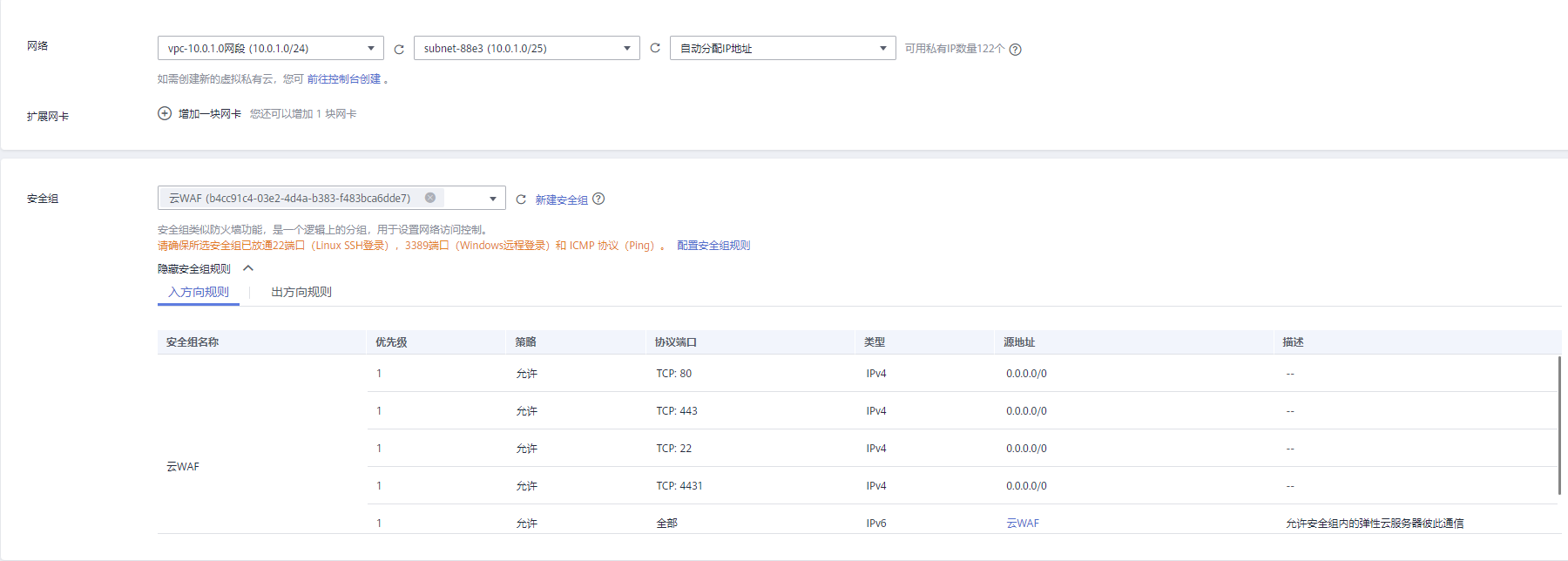Click the 云WAF source address link
Screen dimensions: 1568x561
tap(1023, 524)
